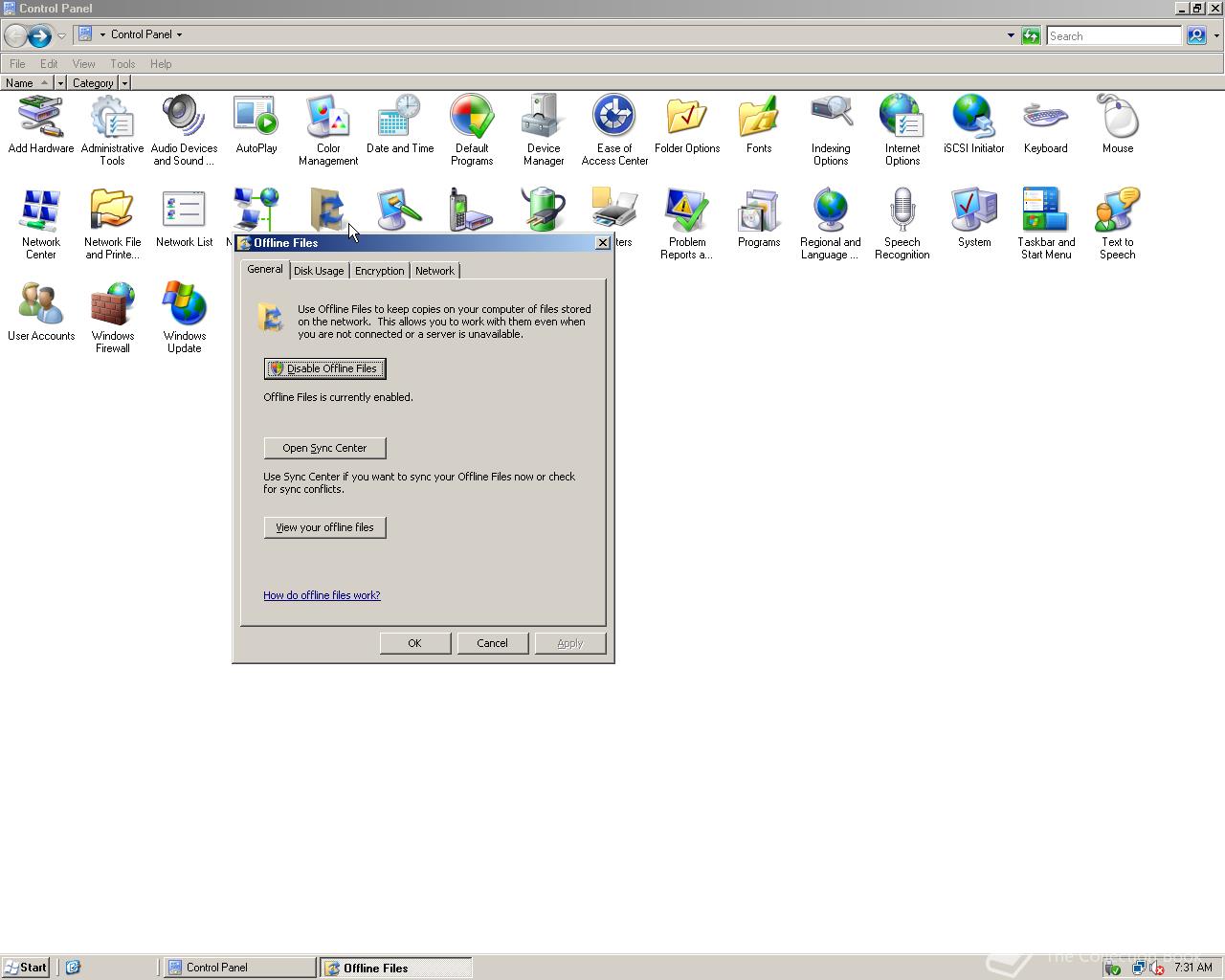Sort by Category column header

pos(93,83)
